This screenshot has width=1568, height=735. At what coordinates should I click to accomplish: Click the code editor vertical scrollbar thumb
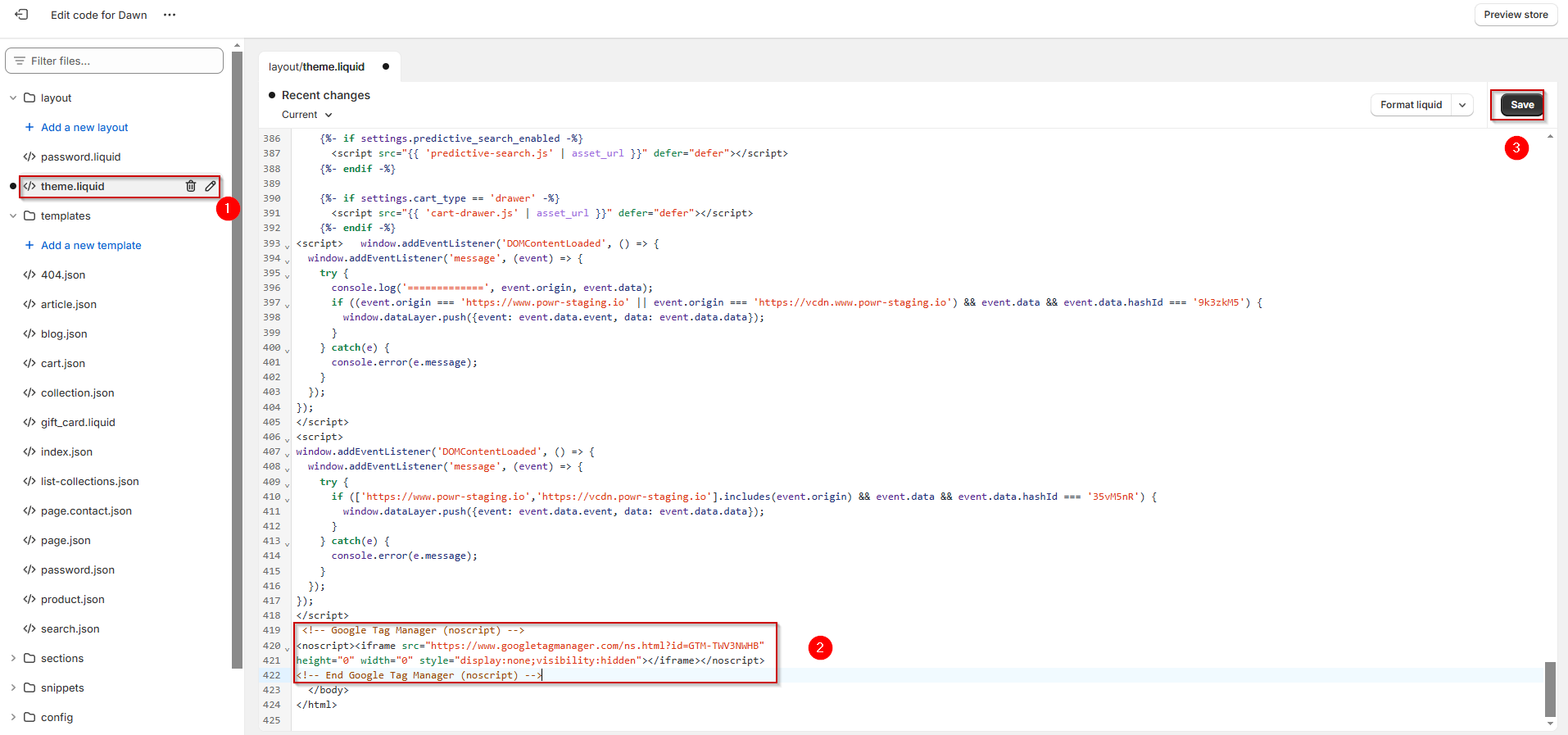(1549, 688)
